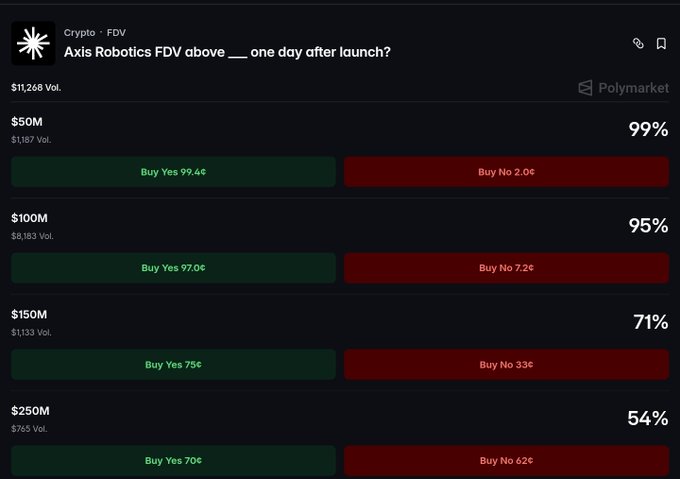Buy No at 33¢ for $150M

507,365
